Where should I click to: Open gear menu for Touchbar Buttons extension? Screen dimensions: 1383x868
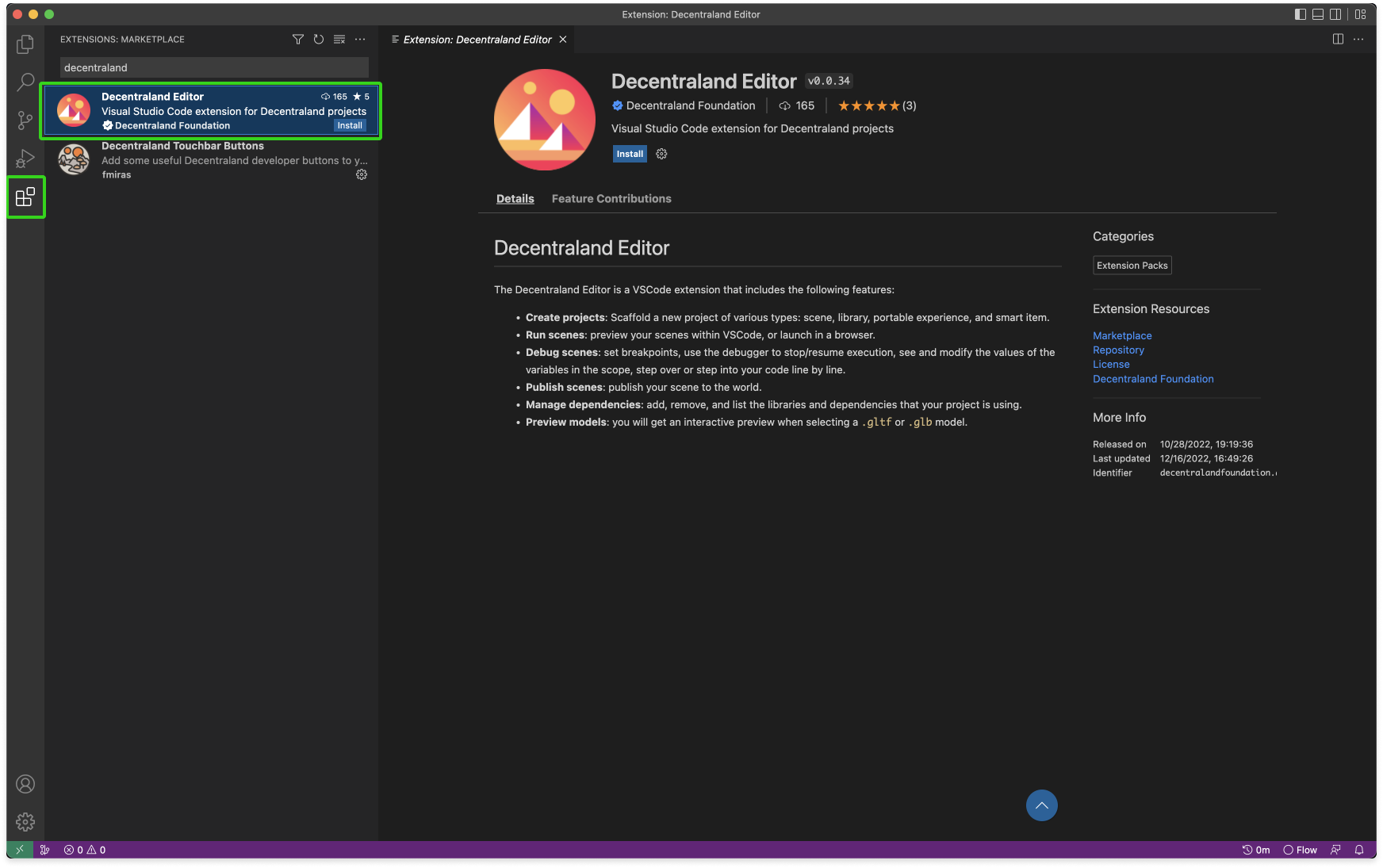(x=362, y=174)
